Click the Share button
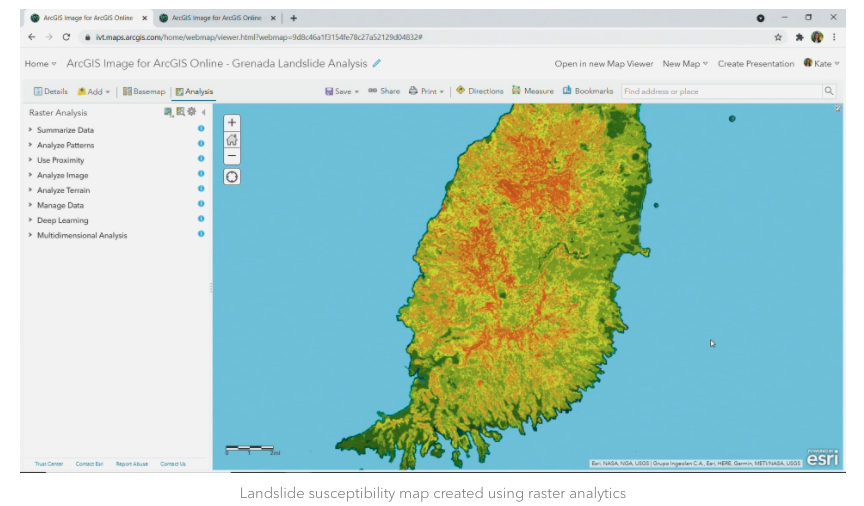The image size is (864, 506). click(x=384, y=91)
